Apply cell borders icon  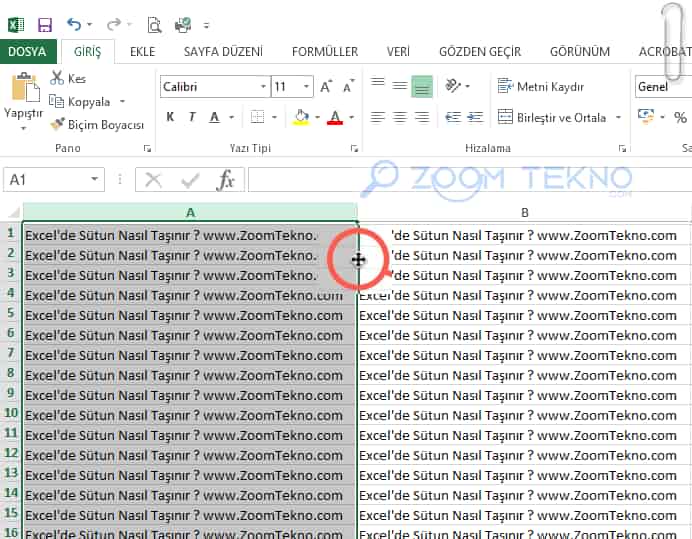pos(257,117)
